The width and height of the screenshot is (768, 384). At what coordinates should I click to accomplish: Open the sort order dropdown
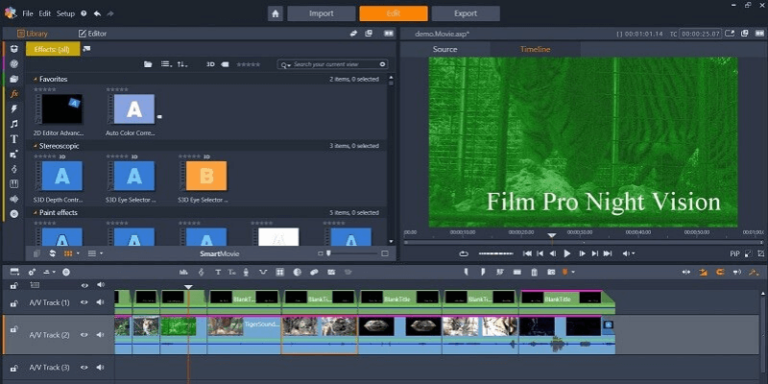[182, 64]
